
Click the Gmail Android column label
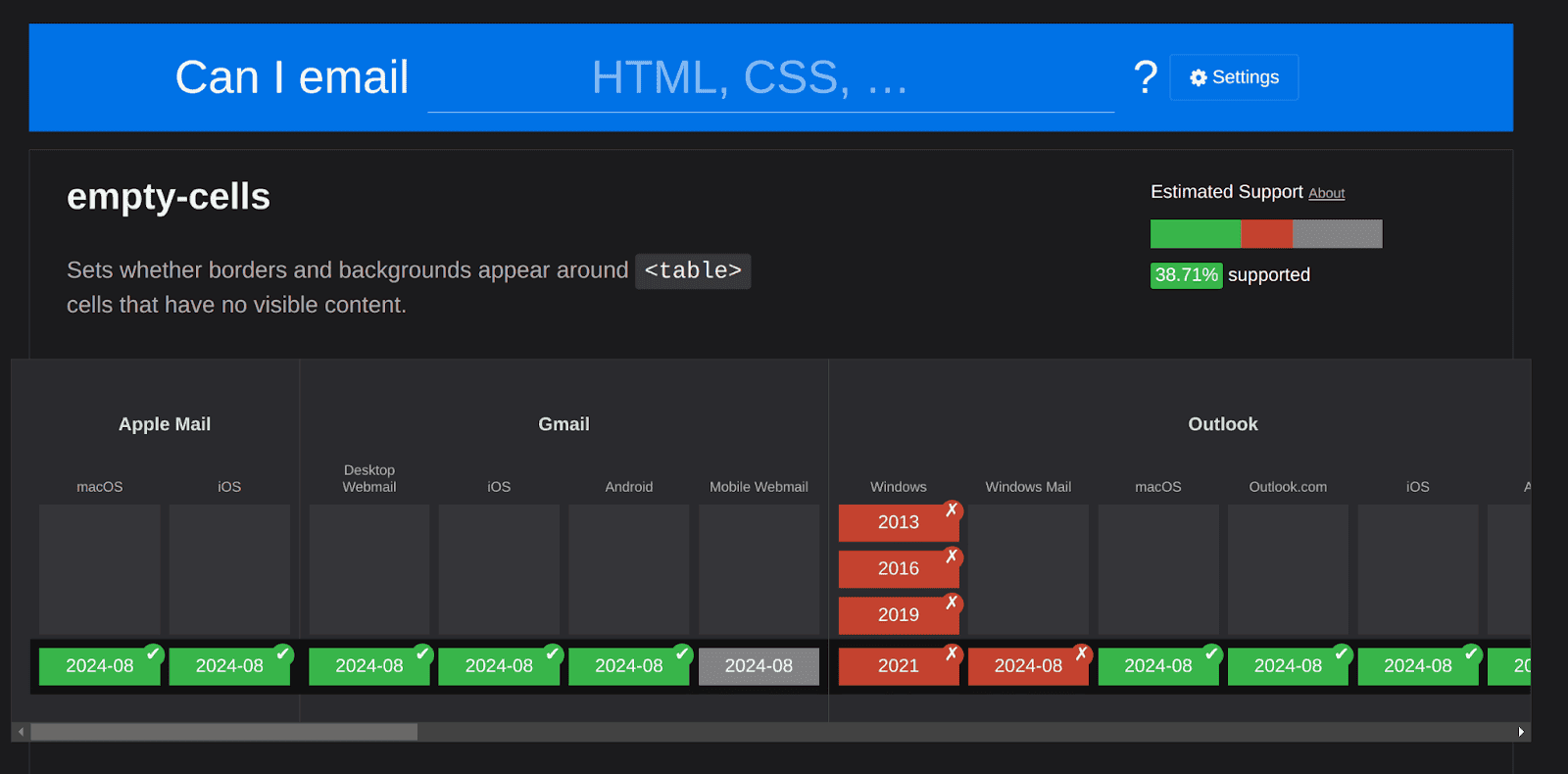(629, 487)
